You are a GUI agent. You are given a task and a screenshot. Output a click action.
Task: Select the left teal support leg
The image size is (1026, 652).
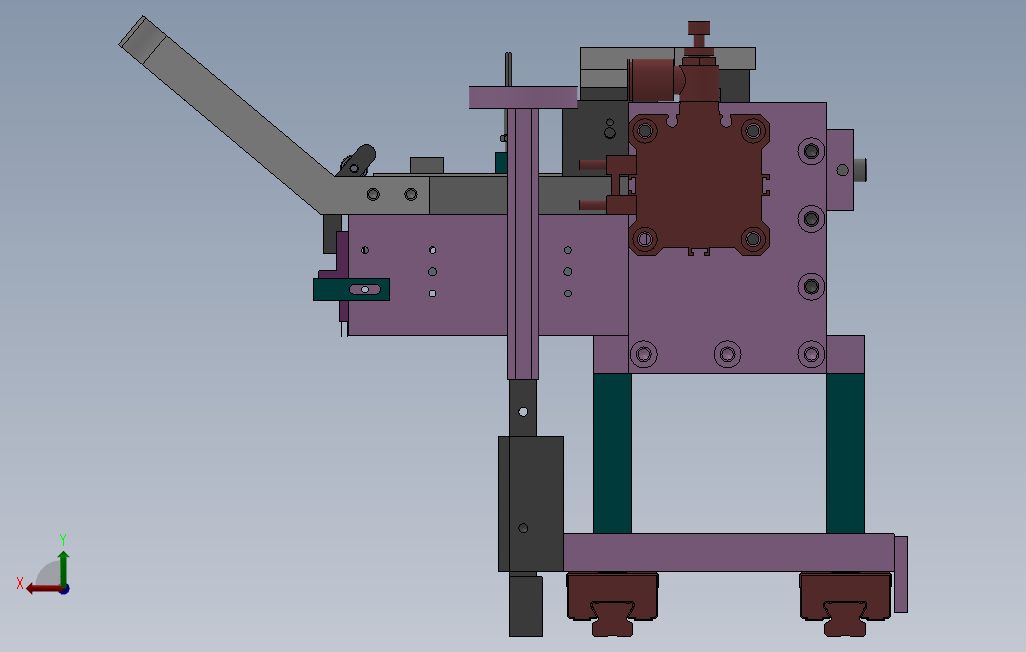tap(612, 453)
